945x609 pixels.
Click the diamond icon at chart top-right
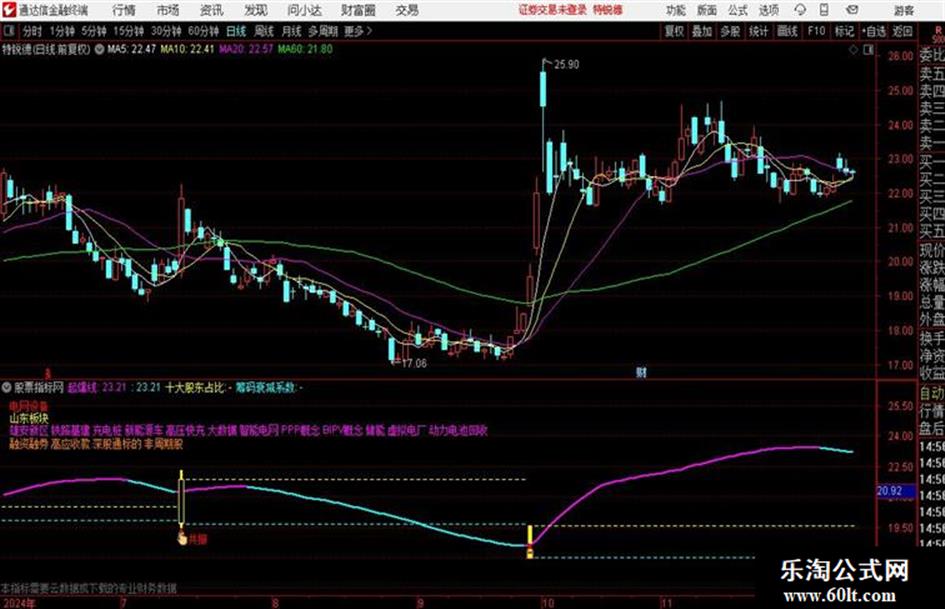853,51
